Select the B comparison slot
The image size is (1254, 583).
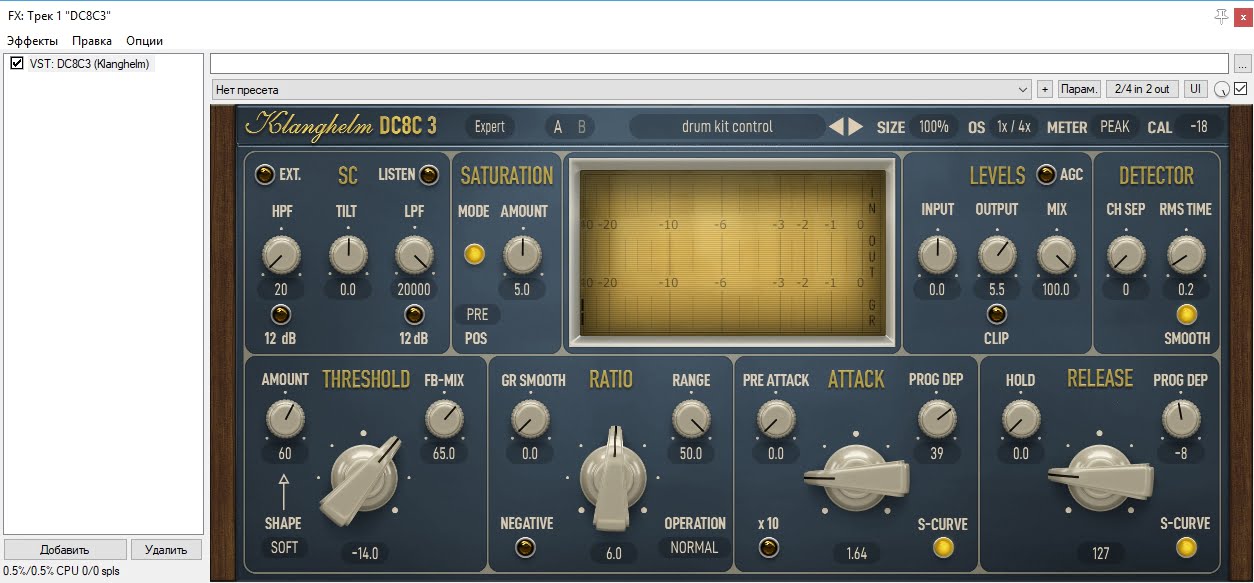point(580,127)
